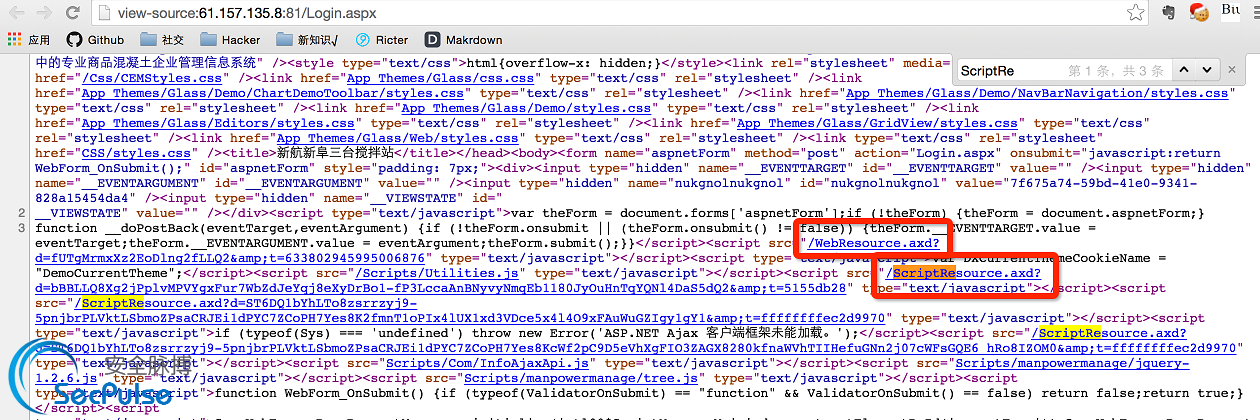Viewport: 1260px width, 420px height.
Task: Bookmark this page with the star icon
Action: pyautogui.click(x=1135, y=13)
